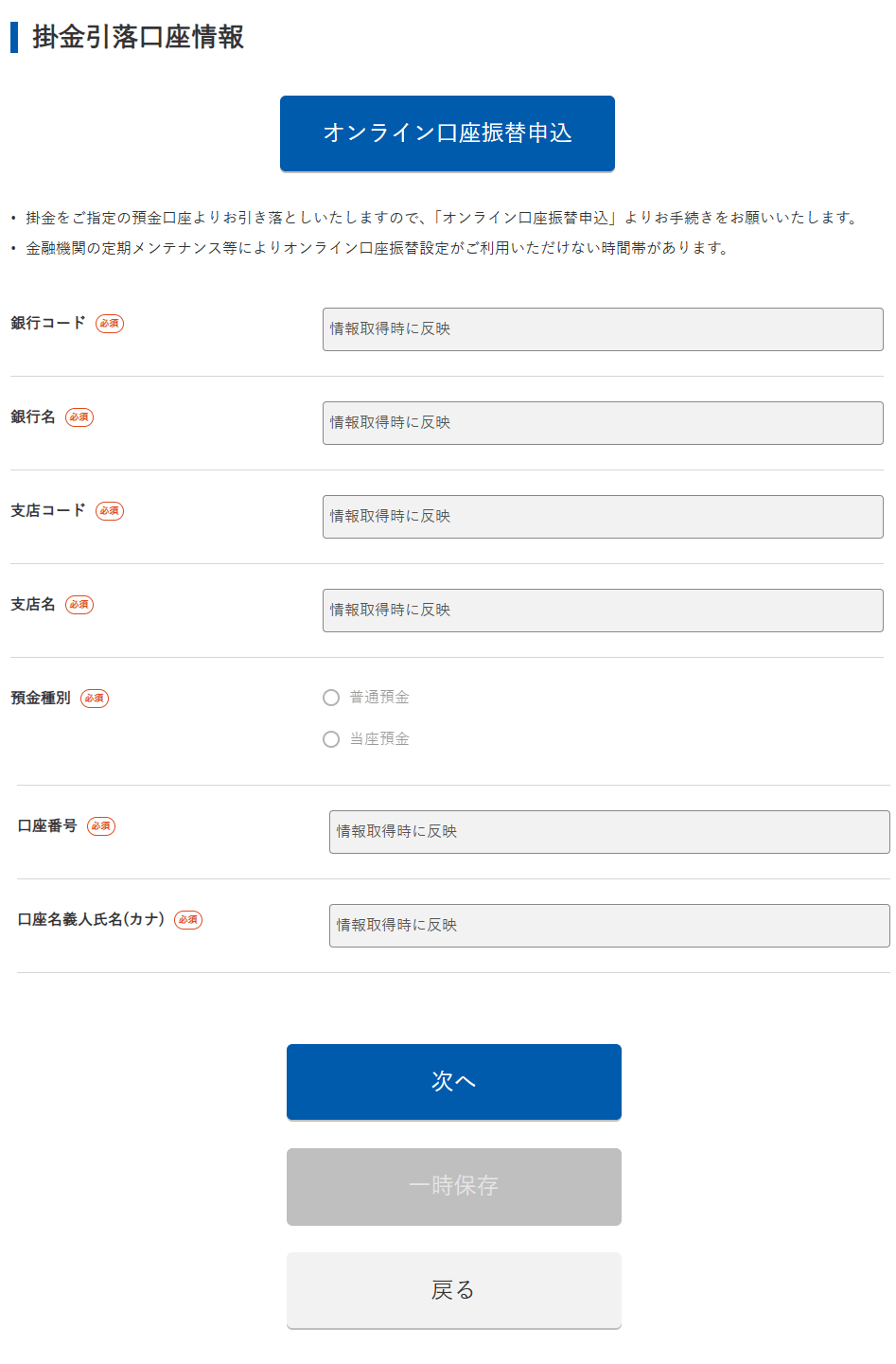Select the 普通預金 radio button
896x1364 pixels.
(x=331, y=698)
